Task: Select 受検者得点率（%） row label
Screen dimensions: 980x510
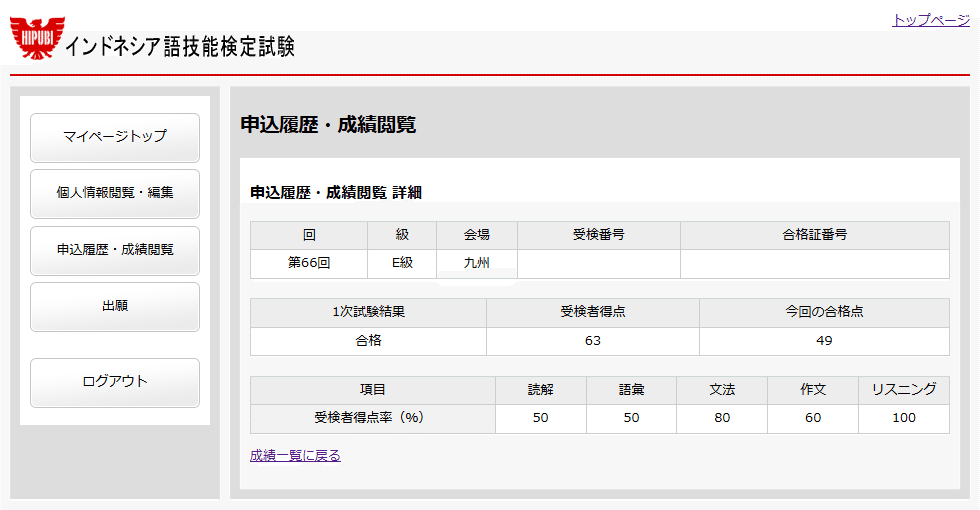Action: pos(372,418)
